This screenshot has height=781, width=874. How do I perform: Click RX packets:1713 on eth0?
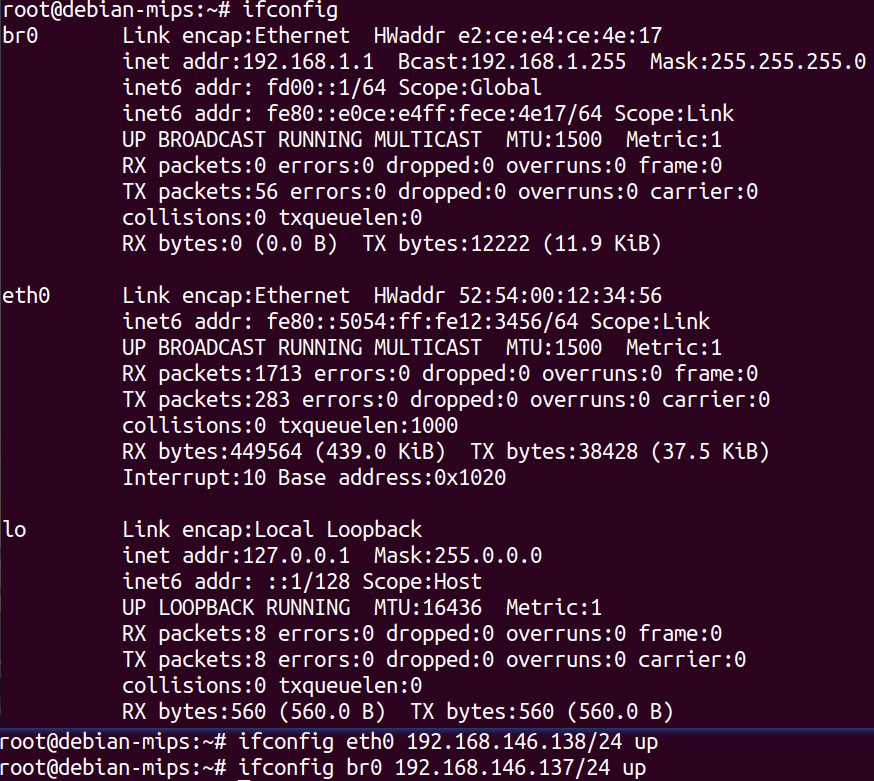[x=212, y=373]
